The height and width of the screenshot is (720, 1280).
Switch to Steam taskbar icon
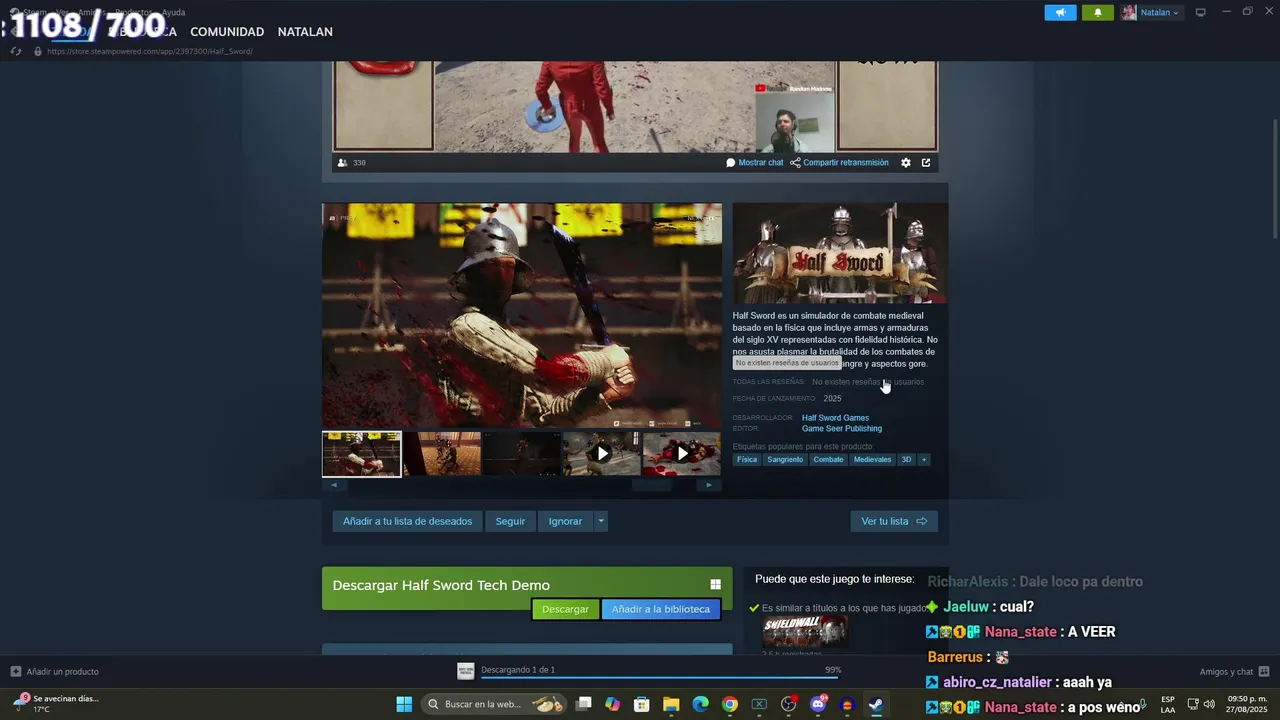click(876, 704)
